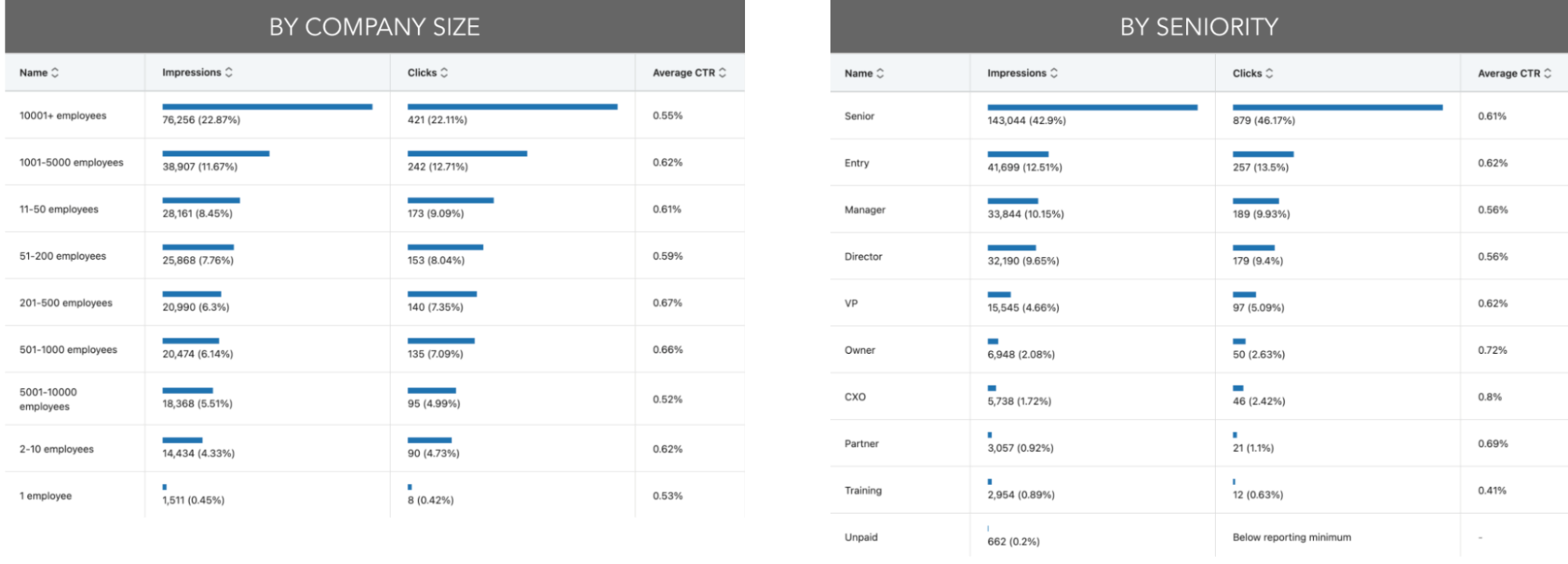Click the Below reporting minimum text
The height and width of the screenshot is (564, 1568).
[x=1291, y=537]
